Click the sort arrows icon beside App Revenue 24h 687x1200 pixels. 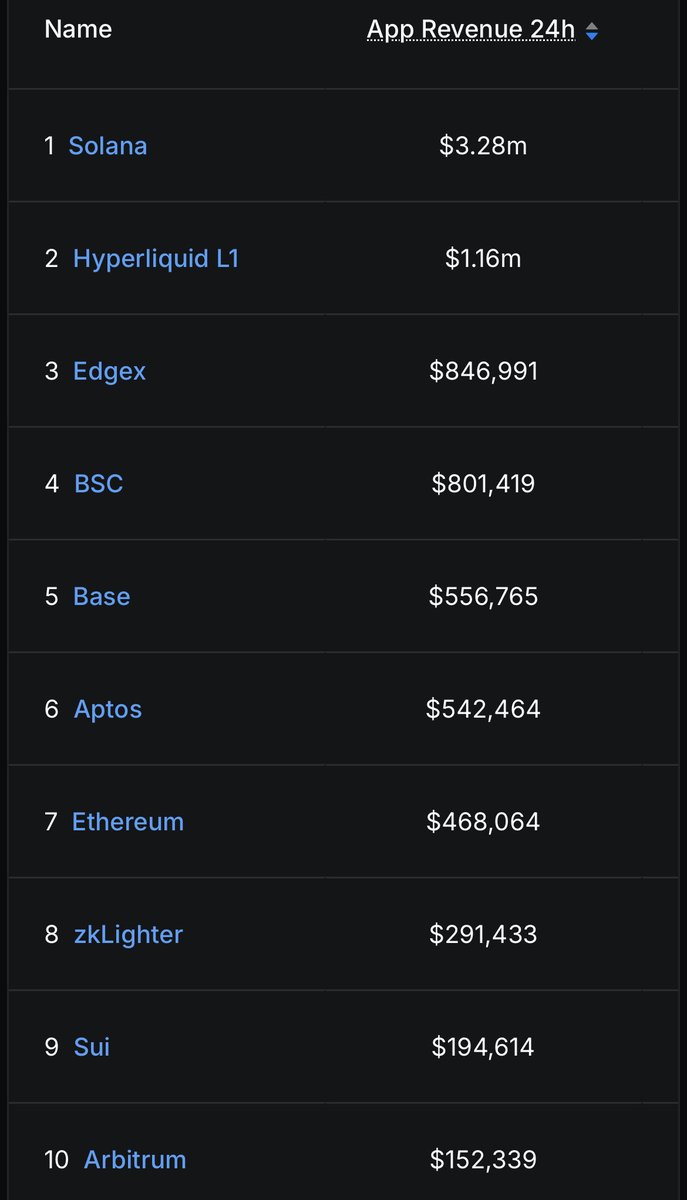point(592,32)
